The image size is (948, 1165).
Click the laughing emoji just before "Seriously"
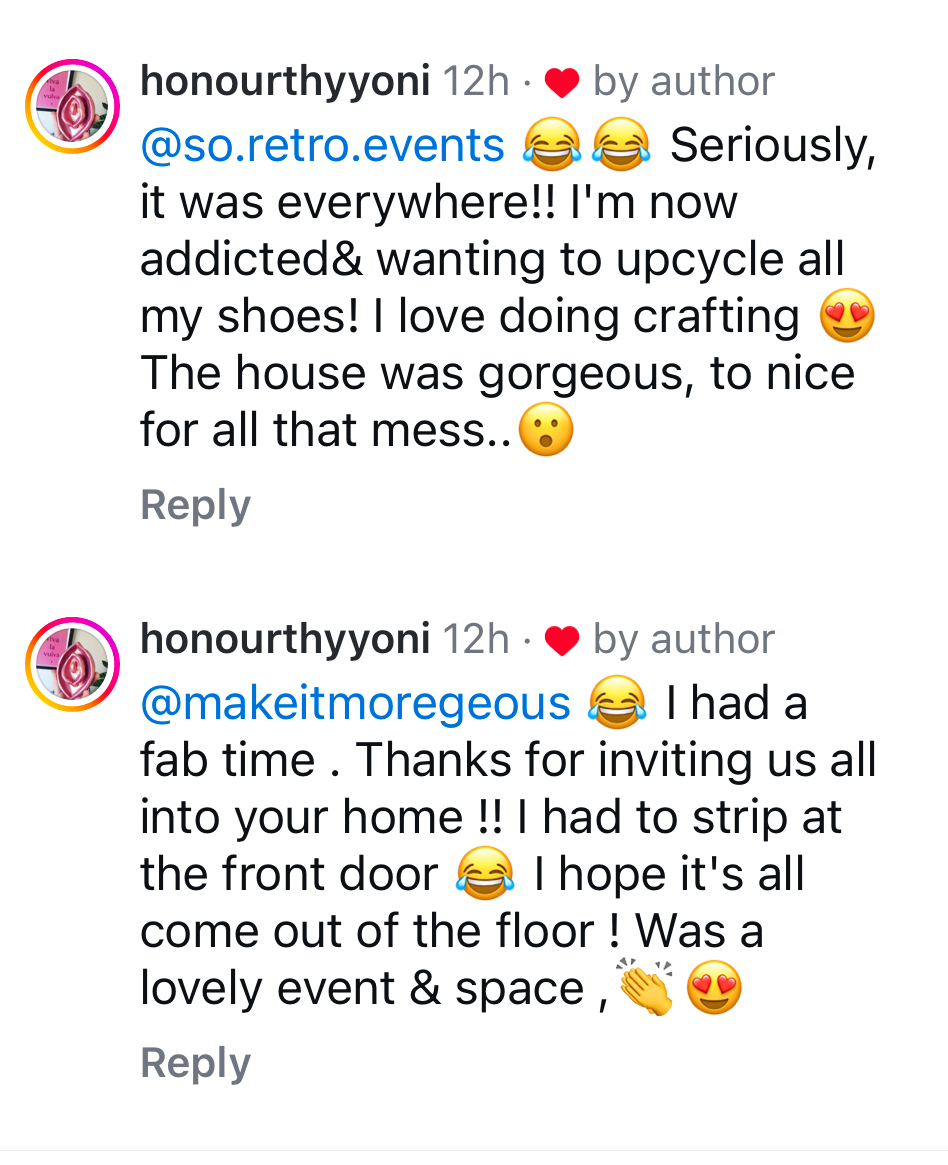coord(622,145)
